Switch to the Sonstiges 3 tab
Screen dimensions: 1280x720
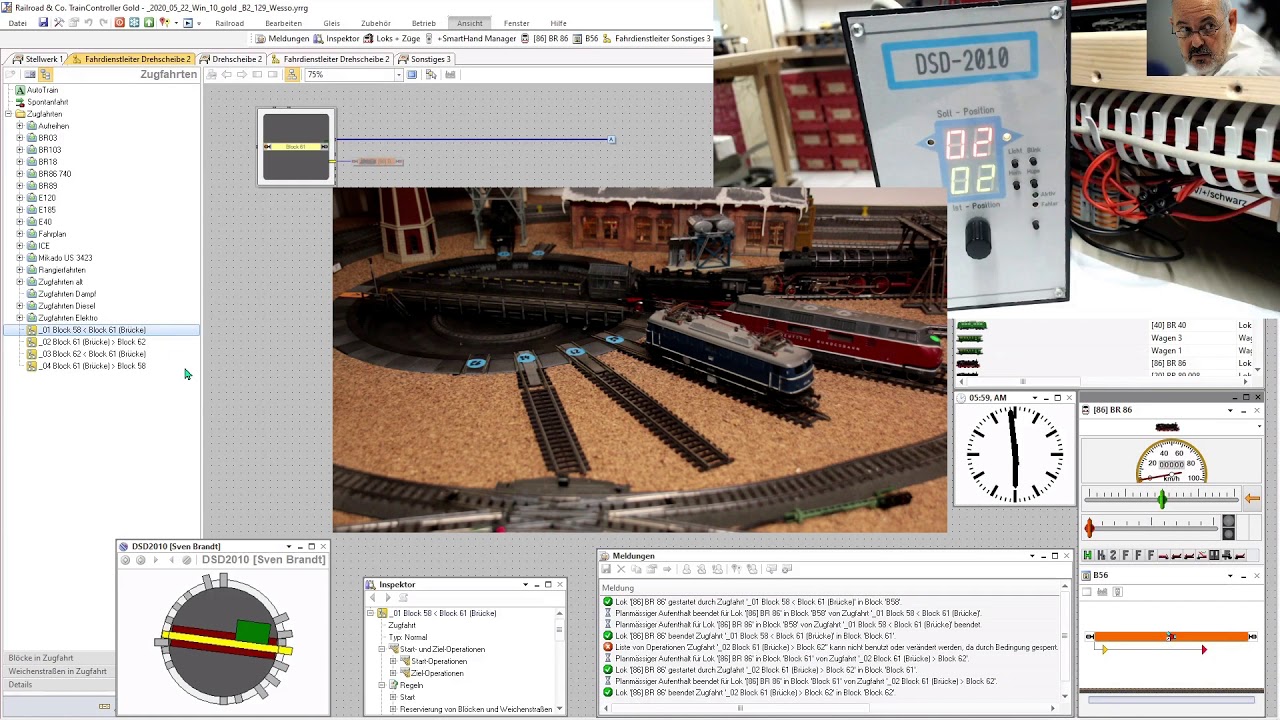(x=424, y=59)
